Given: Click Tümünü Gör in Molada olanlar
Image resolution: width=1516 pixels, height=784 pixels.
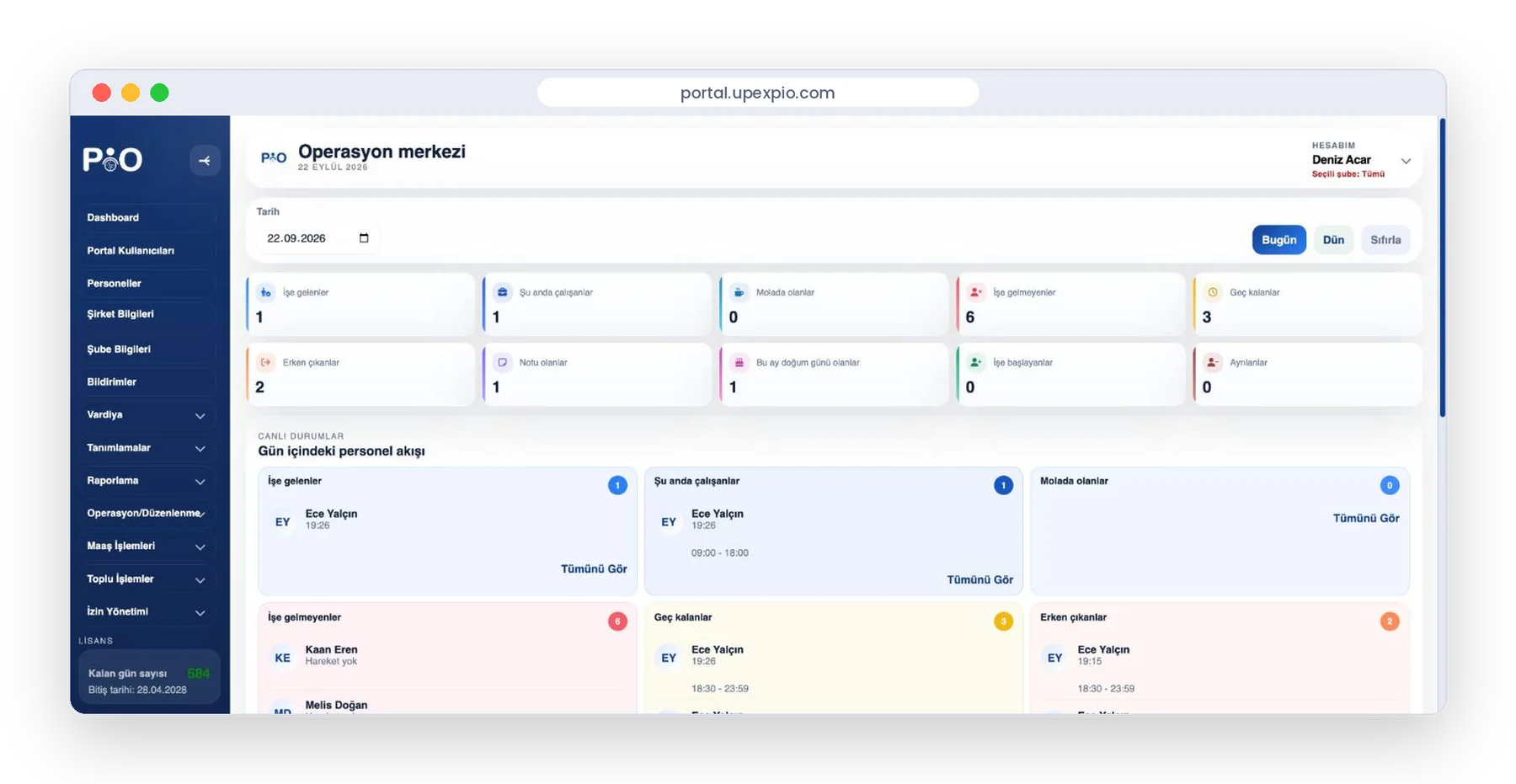Looking at the screenshot, I should tap(1366, 518).
